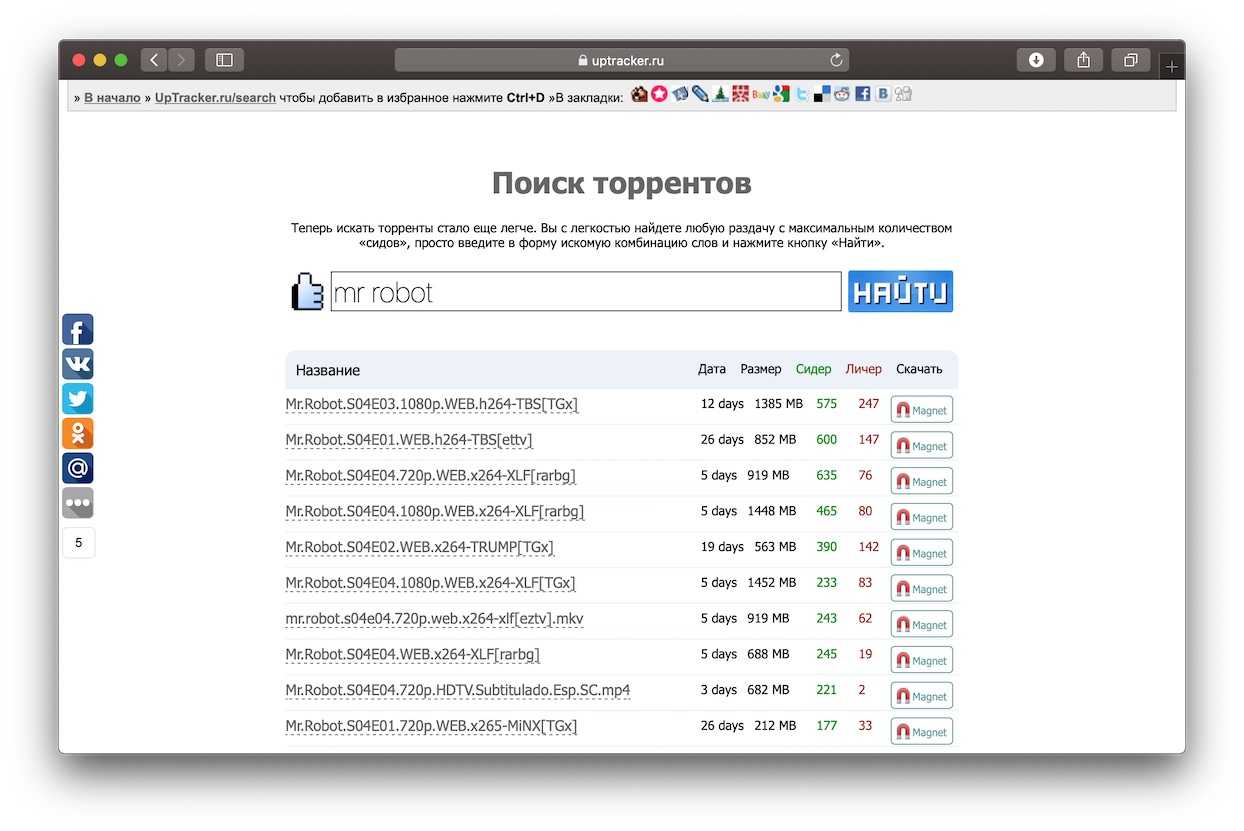
Task: Click the Mail.ru @ share icon
Action: coord(78,468)
